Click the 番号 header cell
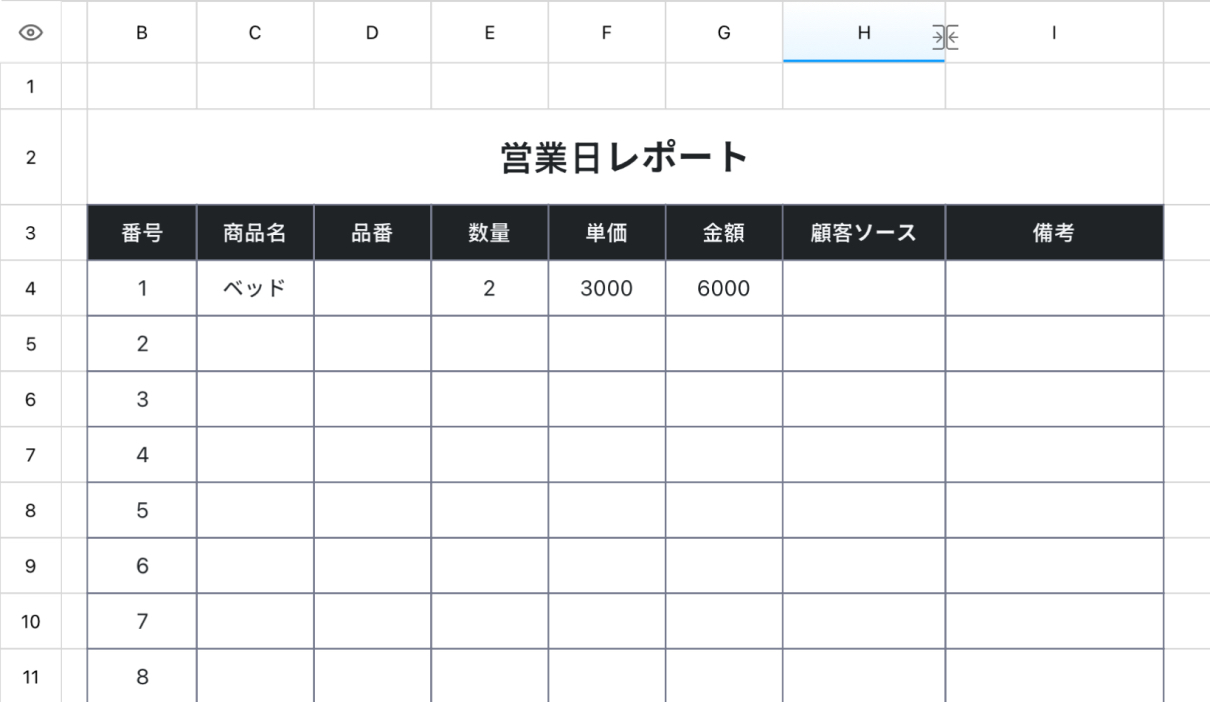 pos(142,233)
